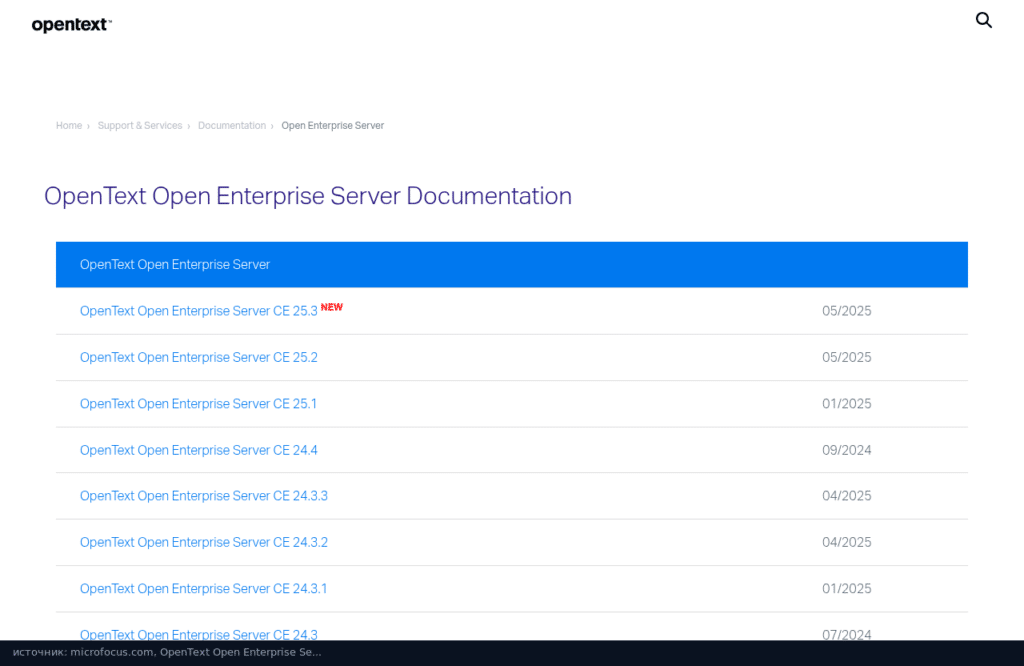1024x666 pixels.
Task: Click the blue OpenText Open Enterprise Server header
Action: [511, 264]
